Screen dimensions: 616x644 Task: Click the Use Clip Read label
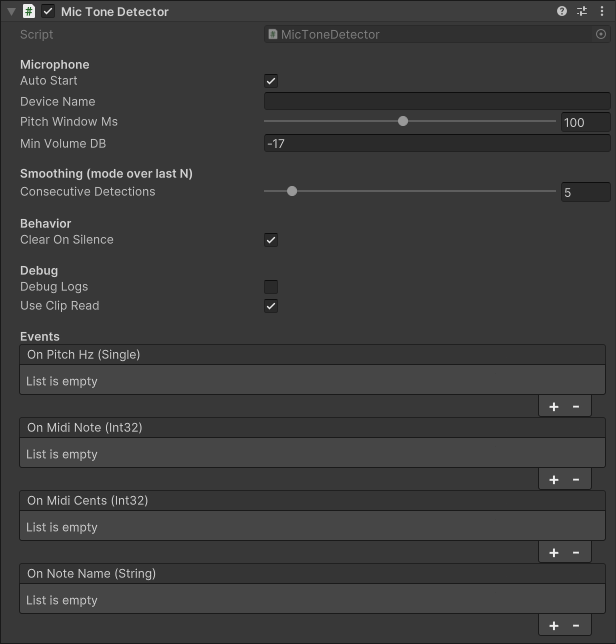[60, 306]
